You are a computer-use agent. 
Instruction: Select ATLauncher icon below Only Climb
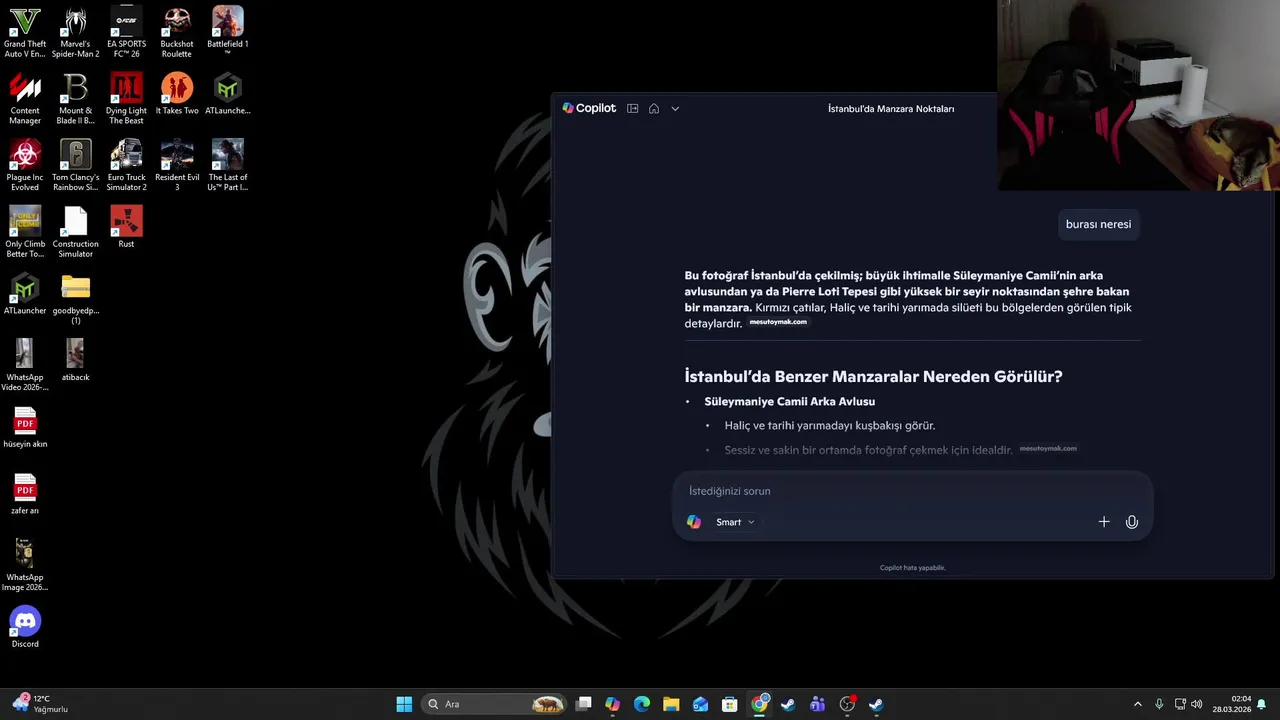point(25,294)
